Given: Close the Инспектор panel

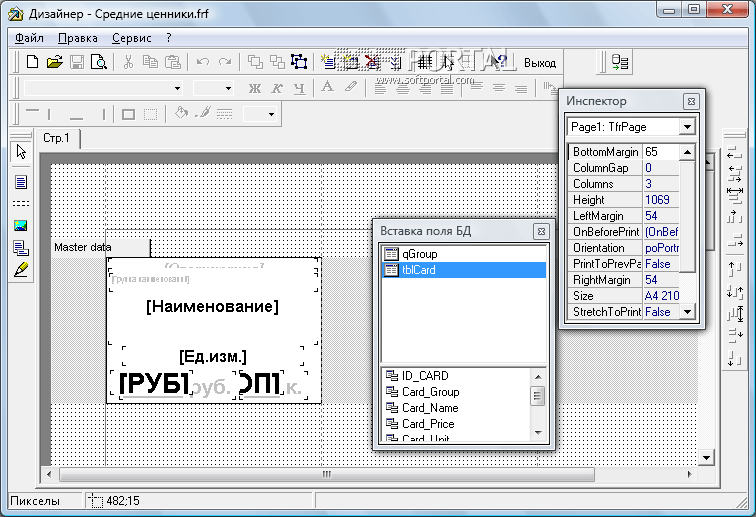Looking at the screenshot, I should click(x=691, y=101).
